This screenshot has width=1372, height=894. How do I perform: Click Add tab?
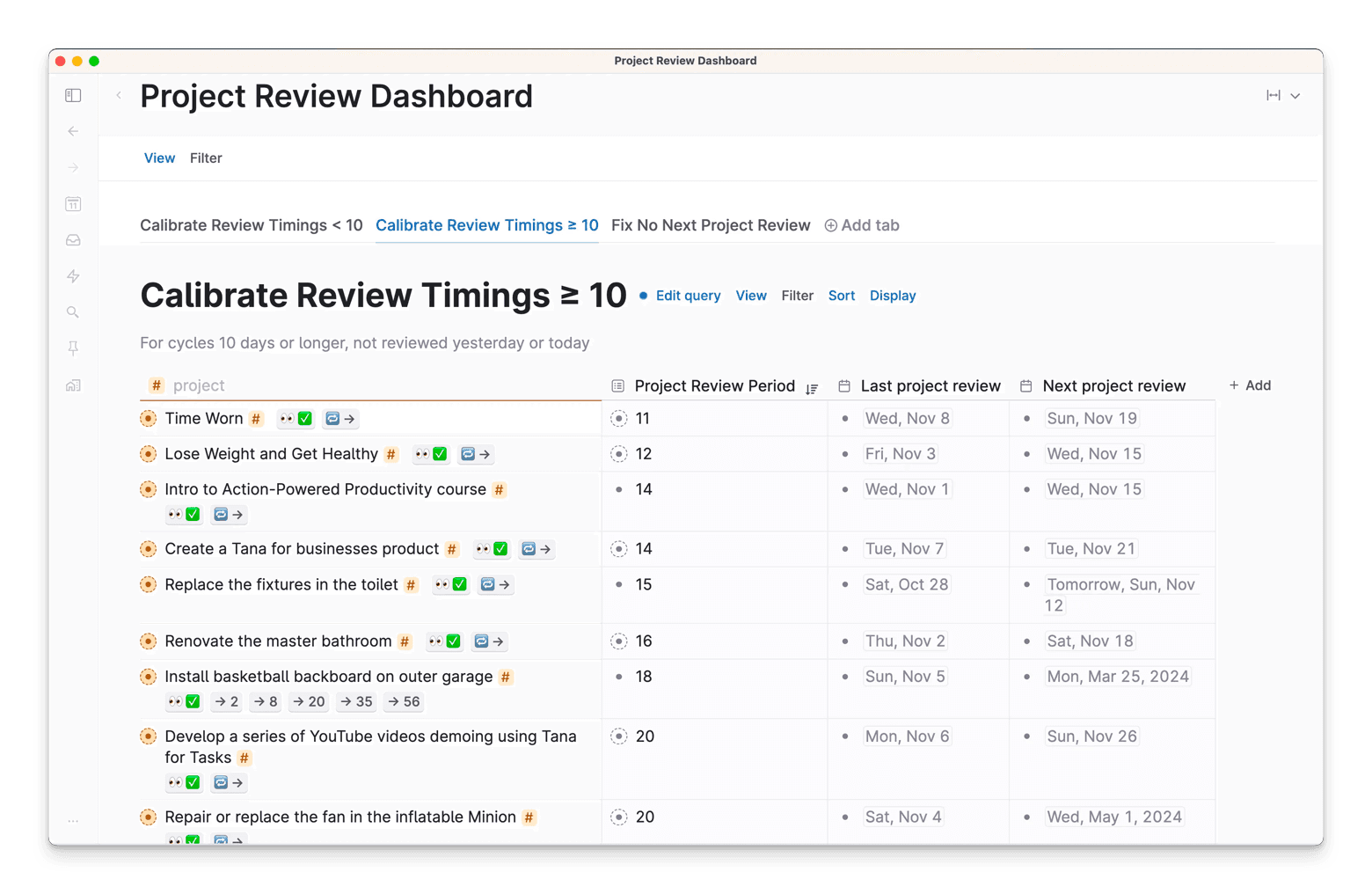point(862,225)
